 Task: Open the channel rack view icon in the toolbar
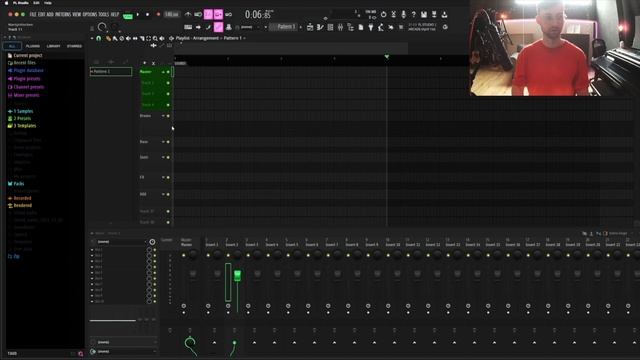330,27
